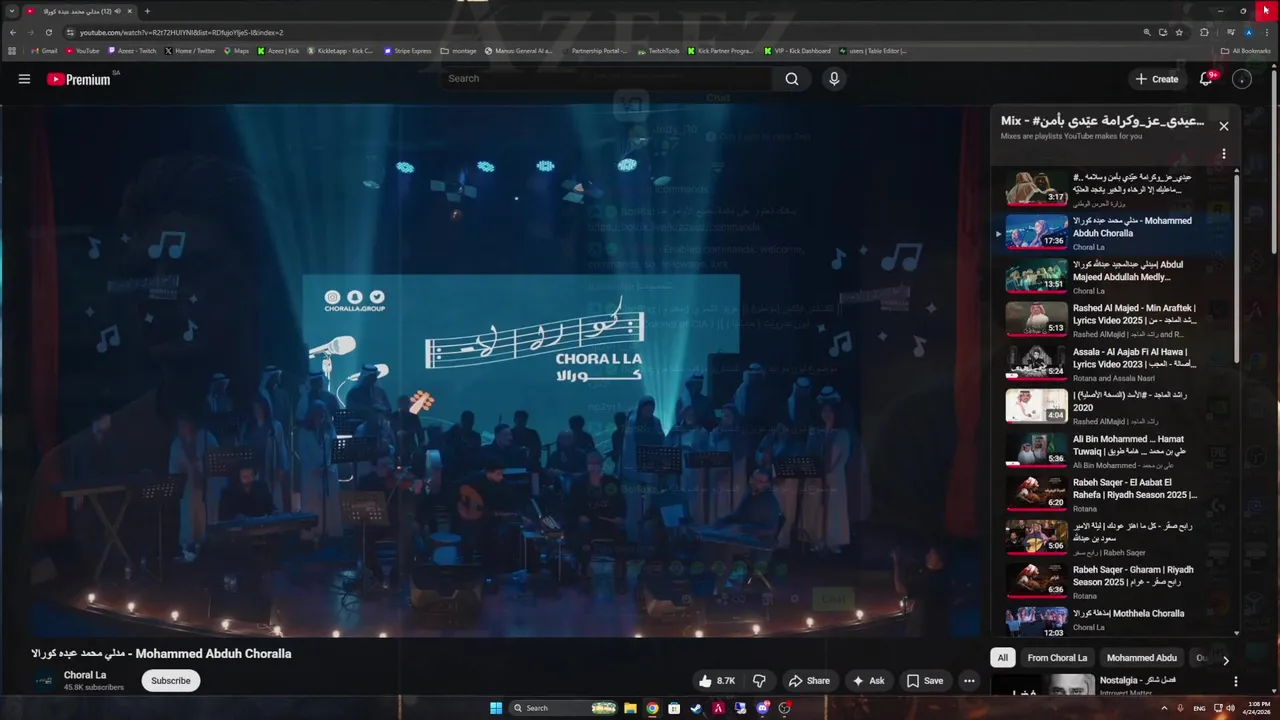Like the Mohammed Abduh Choralla video

point(716,681)
